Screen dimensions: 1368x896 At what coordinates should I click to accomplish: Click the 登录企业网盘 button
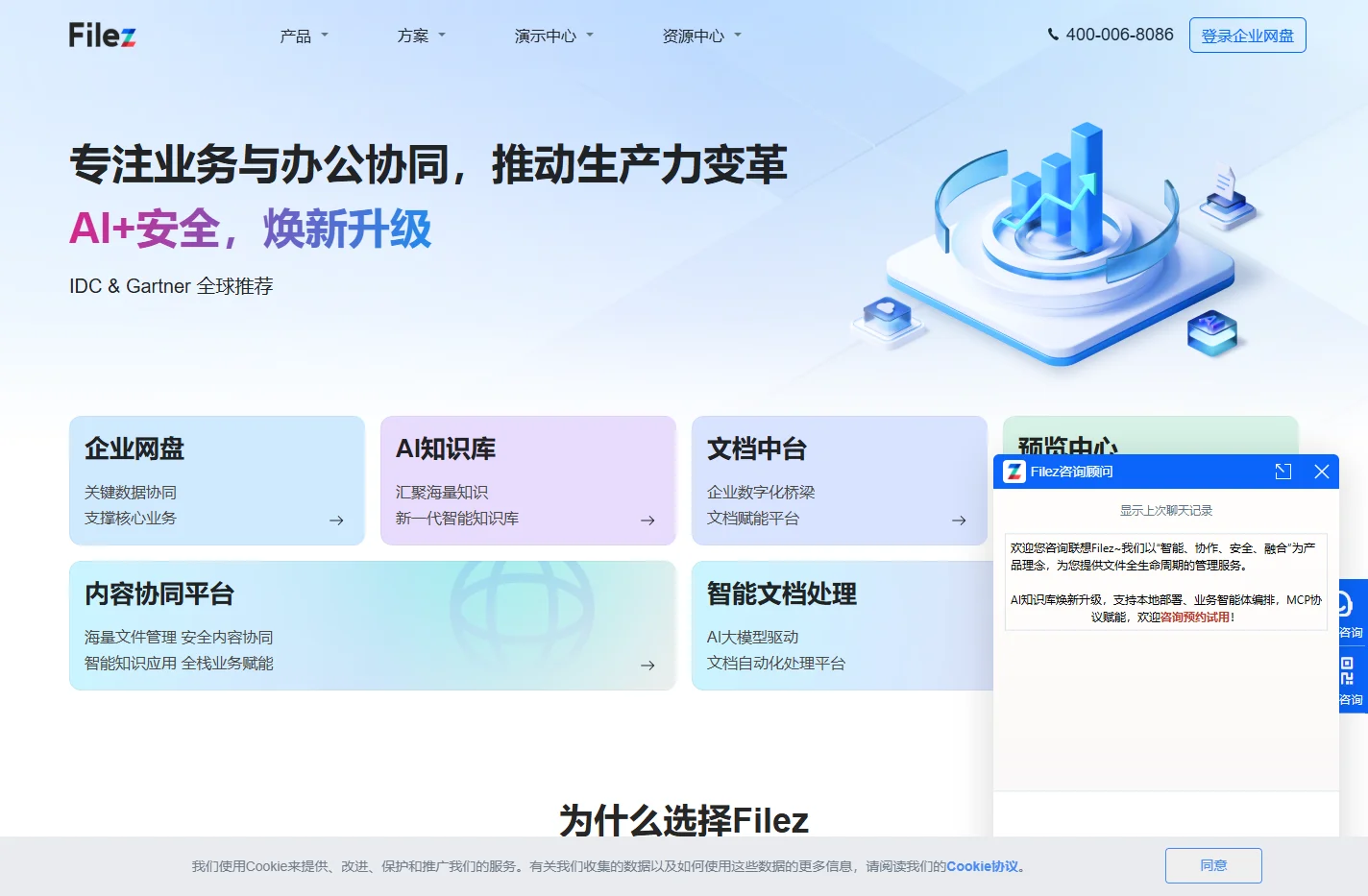[1247, 36]
